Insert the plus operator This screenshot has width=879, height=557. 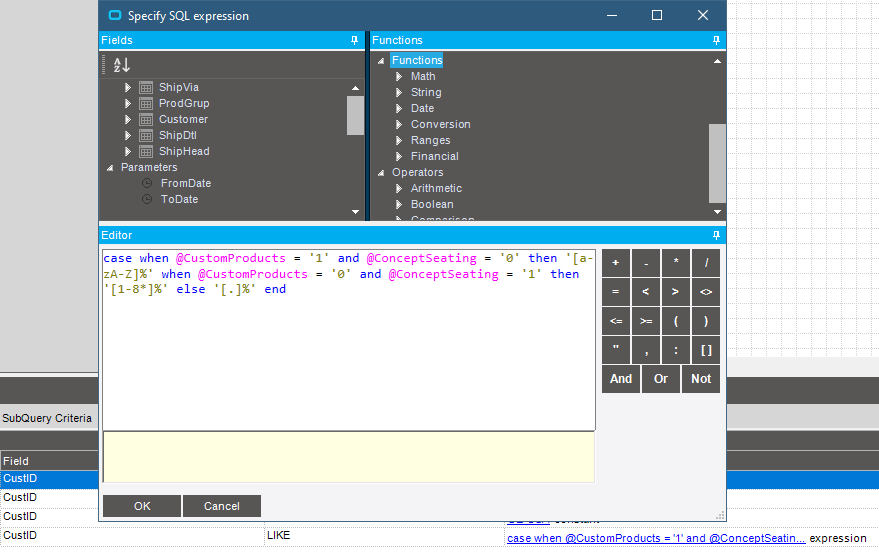coord(615,263)
